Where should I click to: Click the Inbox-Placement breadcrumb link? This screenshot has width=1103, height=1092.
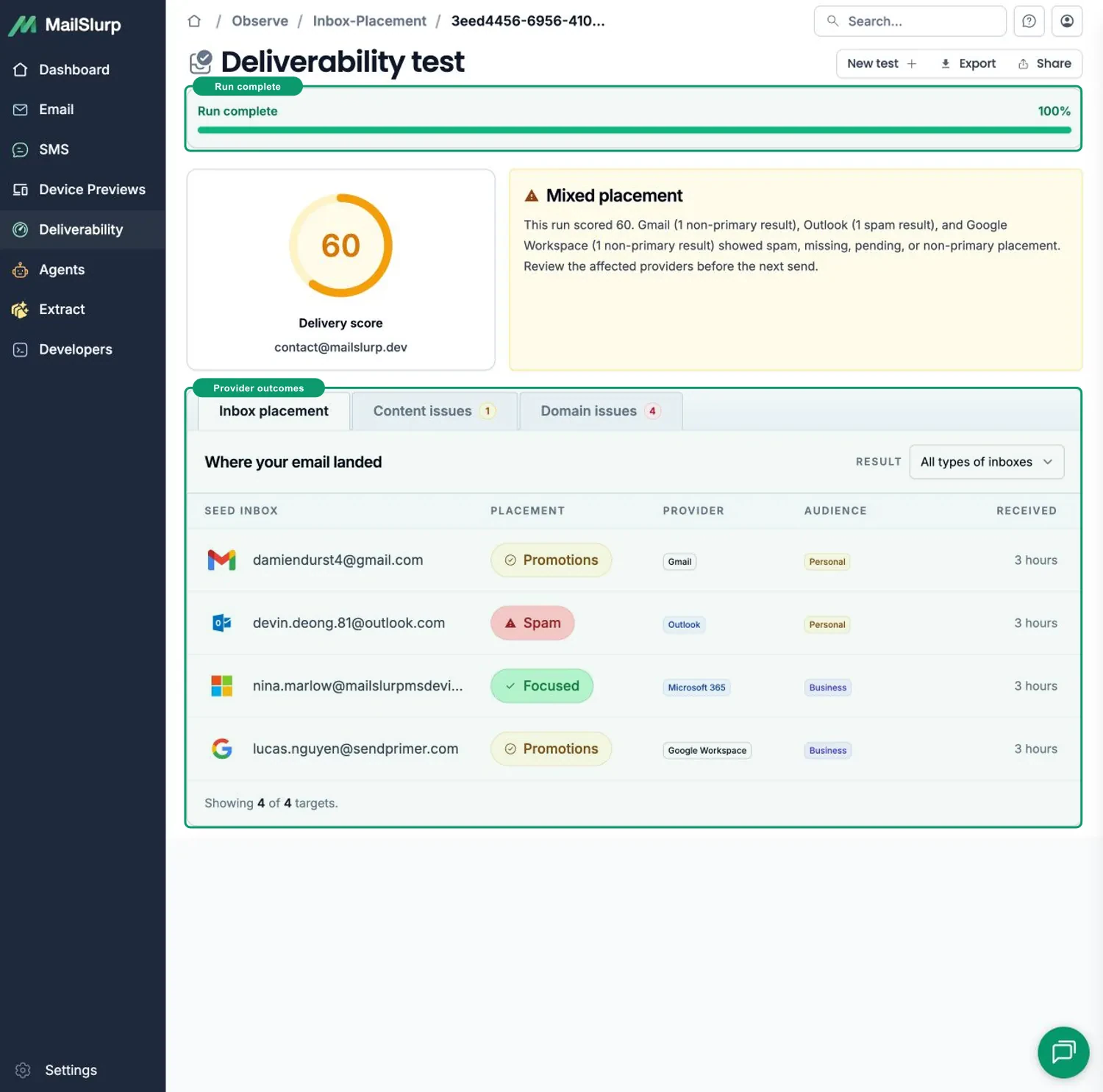[369, 21]
